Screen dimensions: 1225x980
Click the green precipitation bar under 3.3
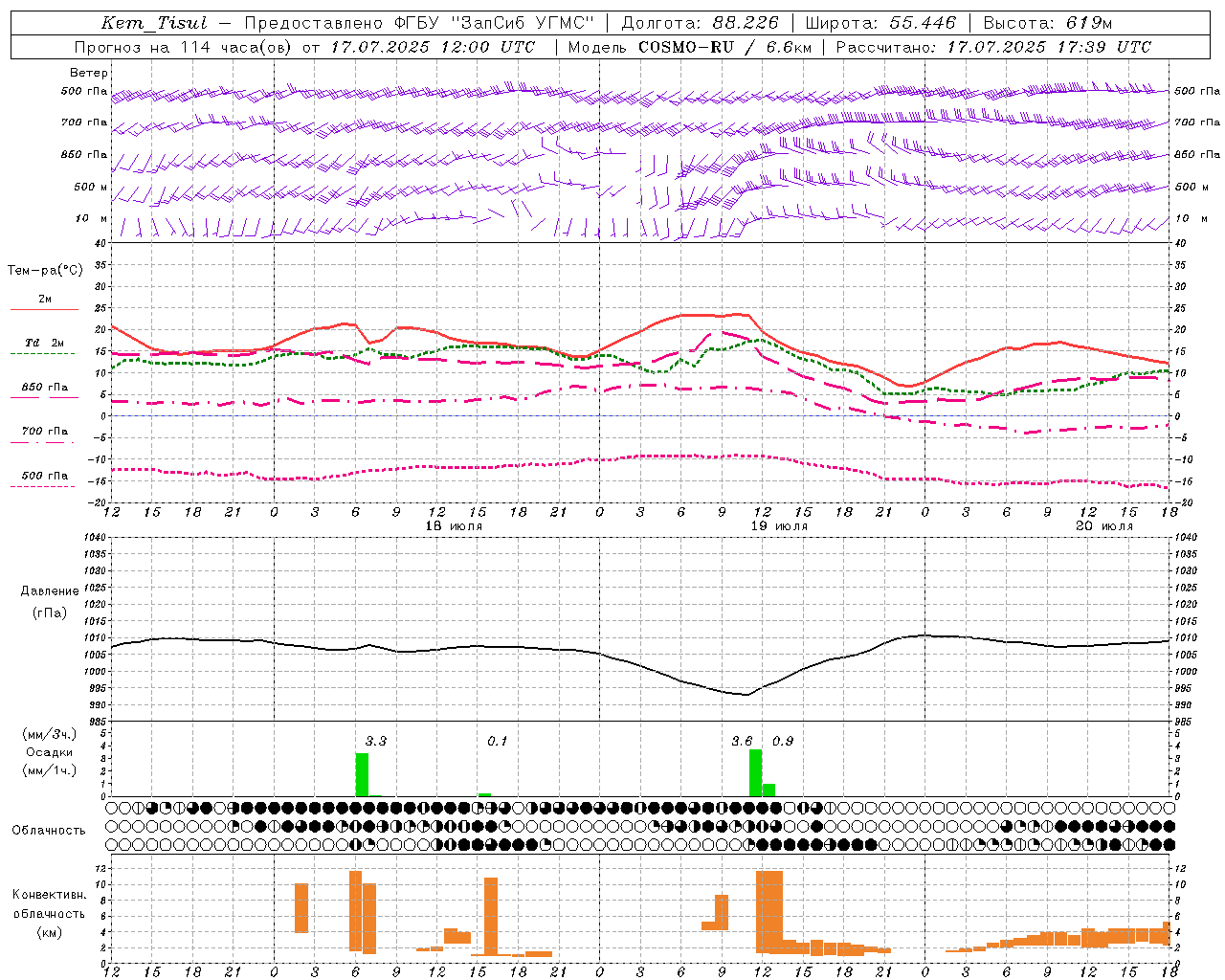pos(362,775)
